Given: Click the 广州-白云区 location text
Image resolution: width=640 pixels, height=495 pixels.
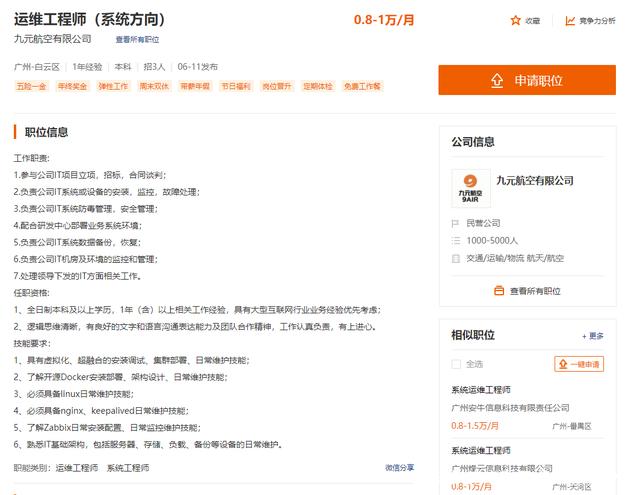Looking at the screenshot, I should pyautogui.click(x=37, y=67).
